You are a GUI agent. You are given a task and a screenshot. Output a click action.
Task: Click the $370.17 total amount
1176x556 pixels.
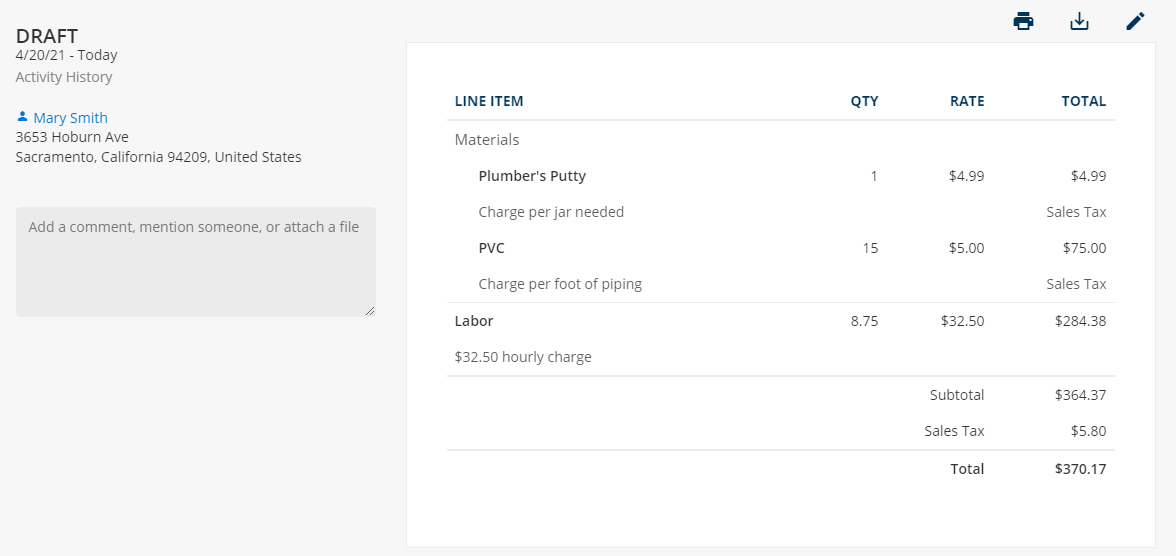pyautogui.click(x=1080, y=468)
